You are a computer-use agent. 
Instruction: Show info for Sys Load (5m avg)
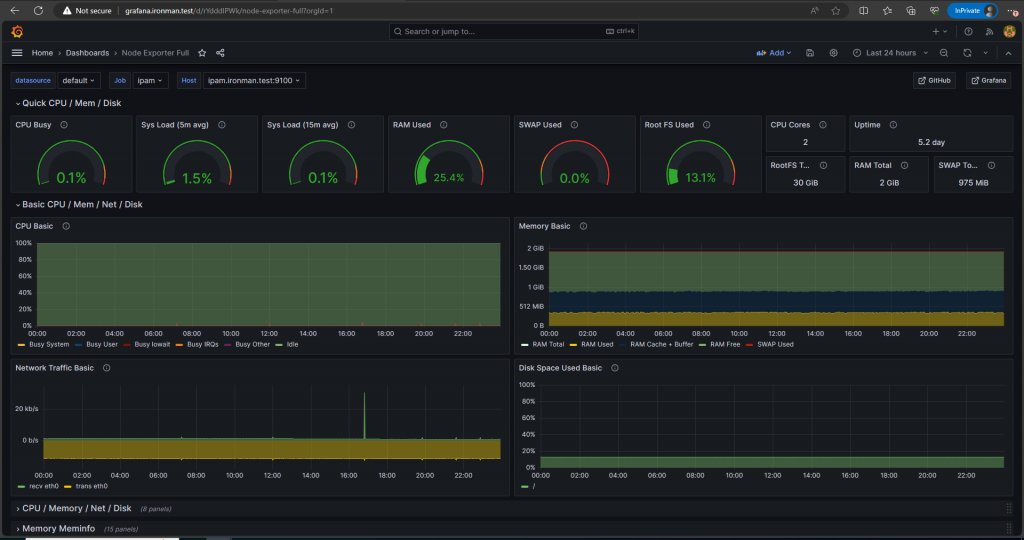[222, 125]
